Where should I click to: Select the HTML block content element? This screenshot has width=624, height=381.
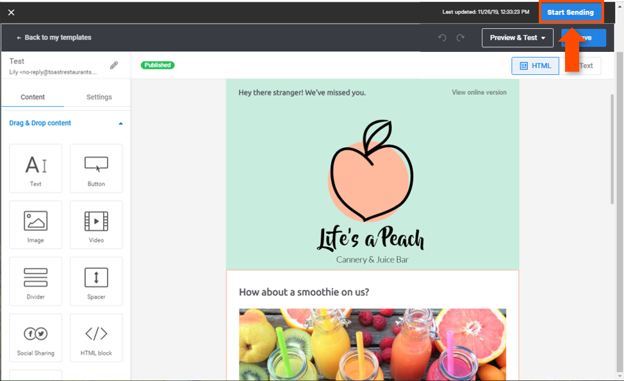(x=96, y=338)
